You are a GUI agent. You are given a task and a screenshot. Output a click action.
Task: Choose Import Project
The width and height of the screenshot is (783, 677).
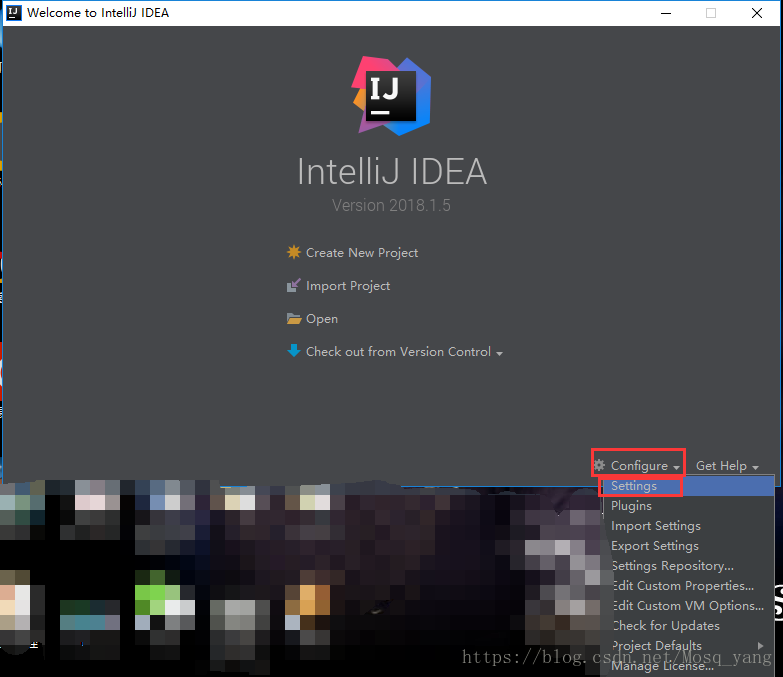coord(348,286)
